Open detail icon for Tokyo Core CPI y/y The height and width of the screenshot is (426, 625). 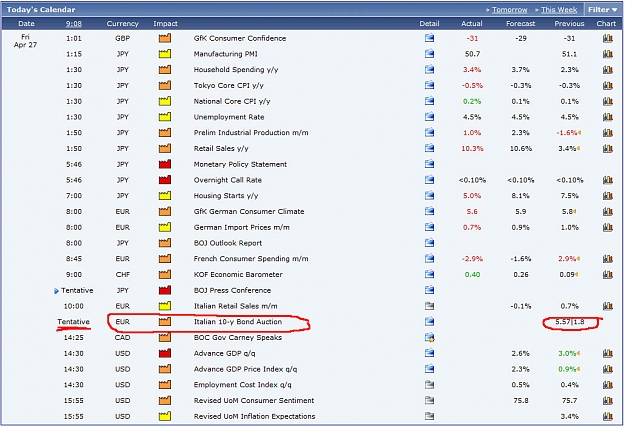click(429, 85)
